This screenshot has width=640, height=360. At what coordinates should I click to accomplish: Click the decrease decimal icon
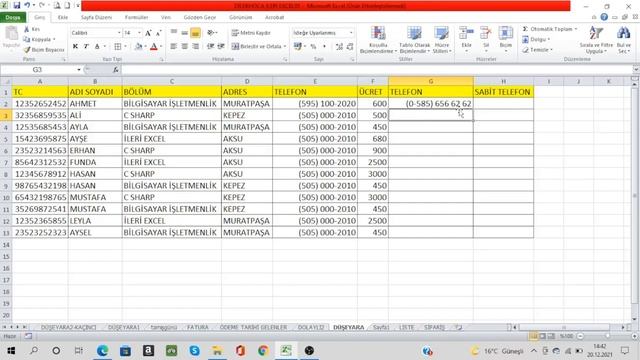tap(350, 47)
